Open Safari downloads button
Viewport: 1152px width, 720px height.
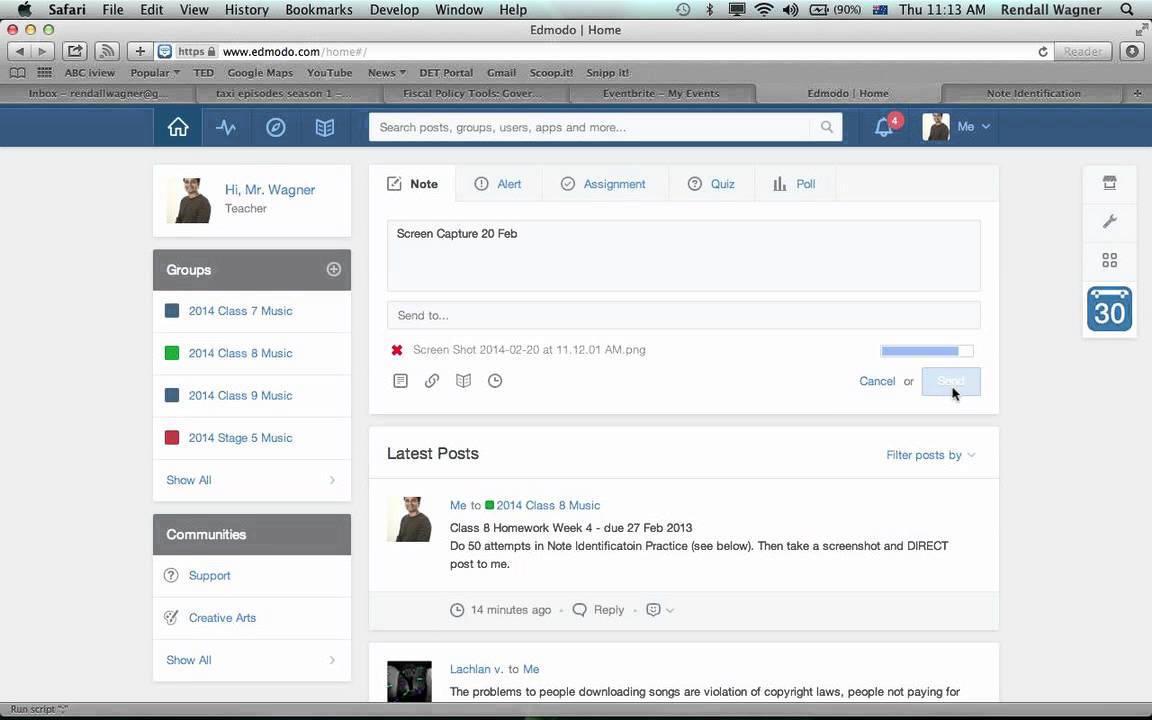[1132, 51]
